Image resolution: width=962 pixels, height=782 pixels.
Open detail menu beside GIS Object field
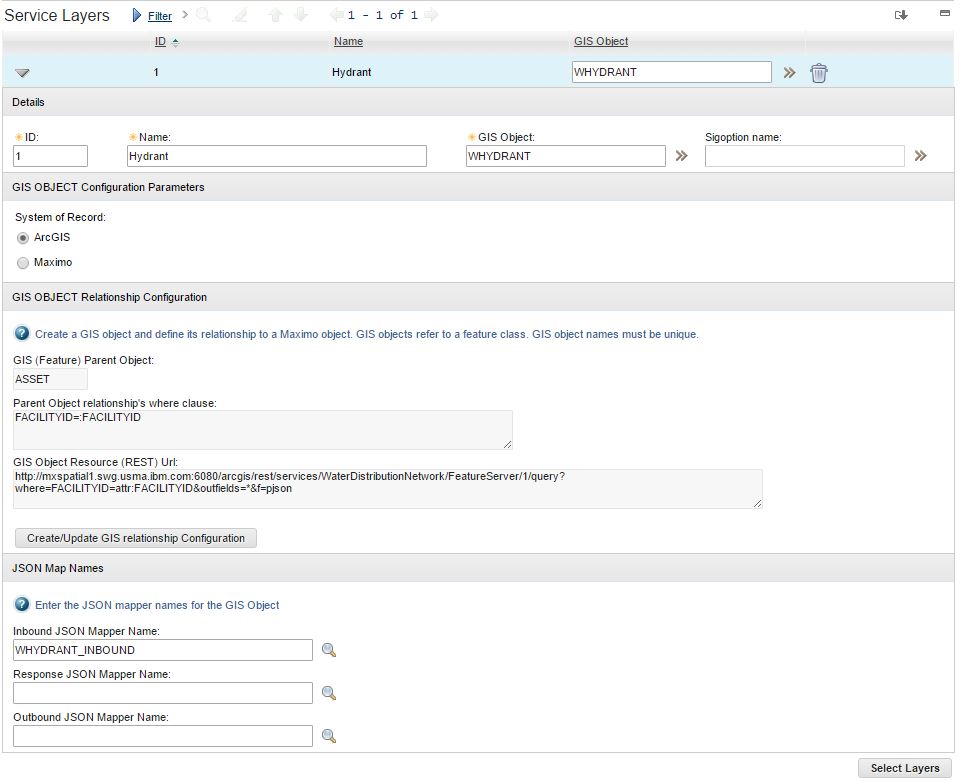681,156
